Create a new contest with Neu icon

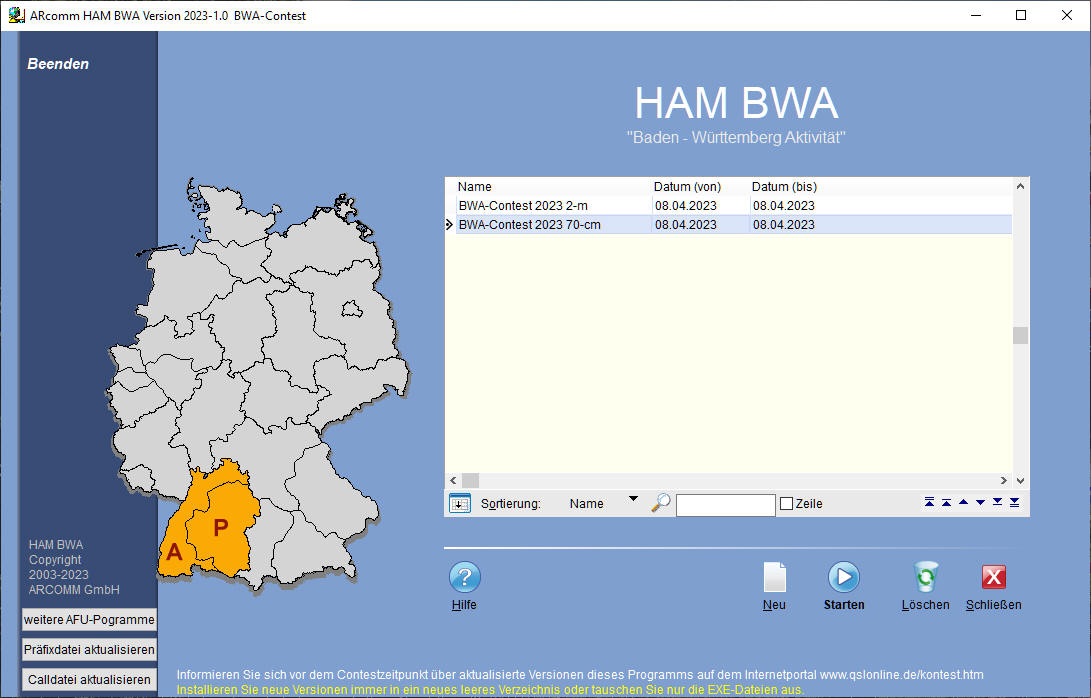coord(774,577)
